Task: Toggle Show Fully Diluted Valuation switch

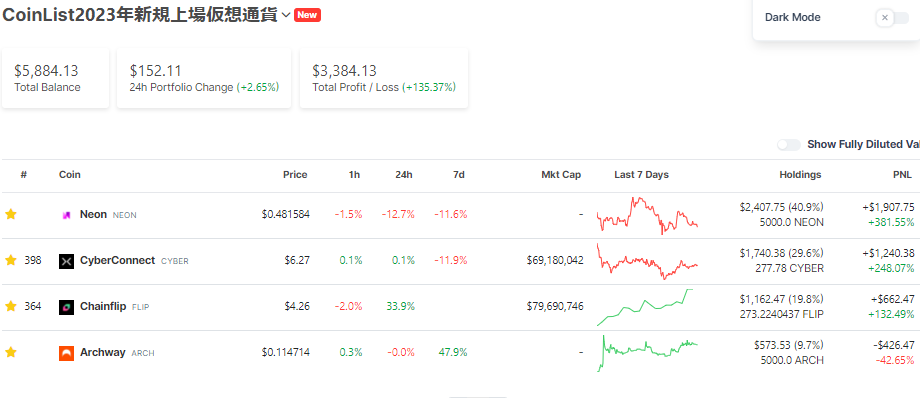Action: point(789,144)
